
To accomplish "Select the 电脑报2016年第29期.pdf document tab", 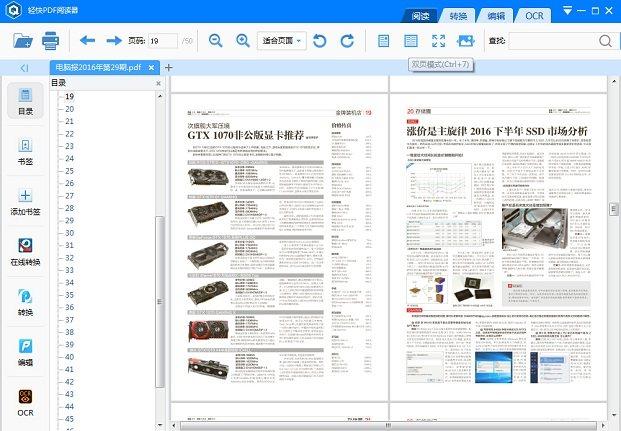I will click(98, 67).
